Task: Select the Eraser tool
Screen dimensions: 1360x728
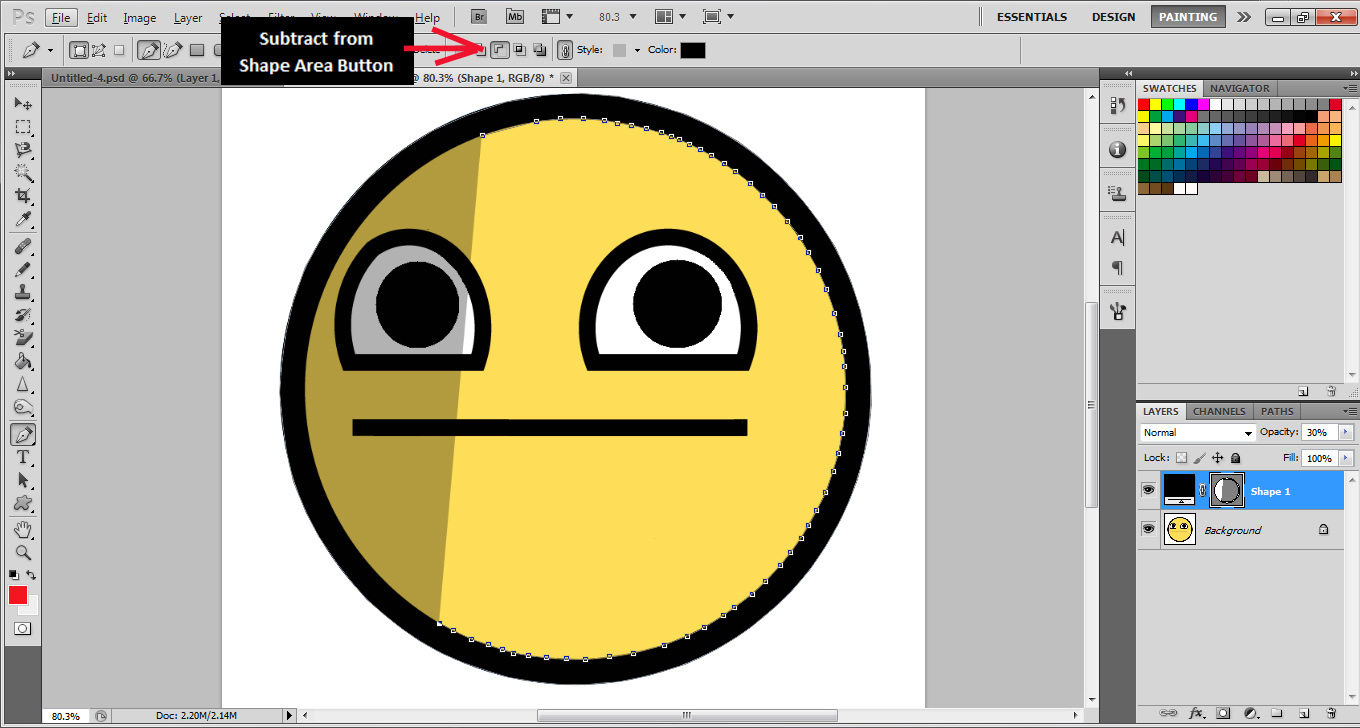Action: coord(22,339)
